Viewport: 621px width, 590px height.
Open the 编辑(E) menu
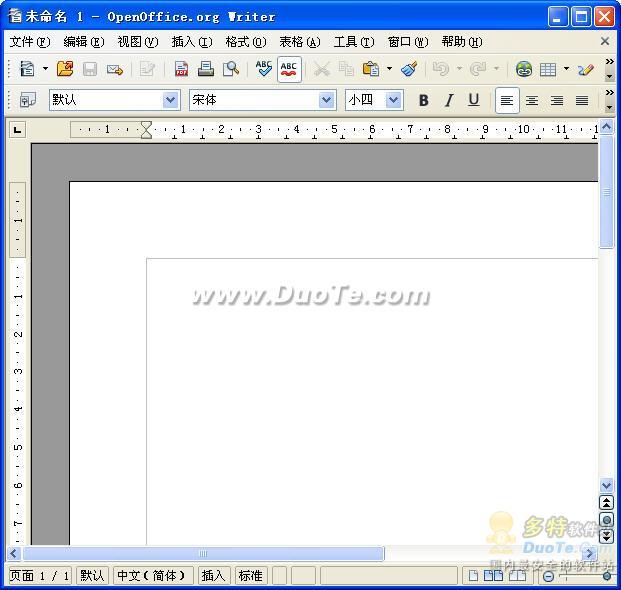point(84,42)
